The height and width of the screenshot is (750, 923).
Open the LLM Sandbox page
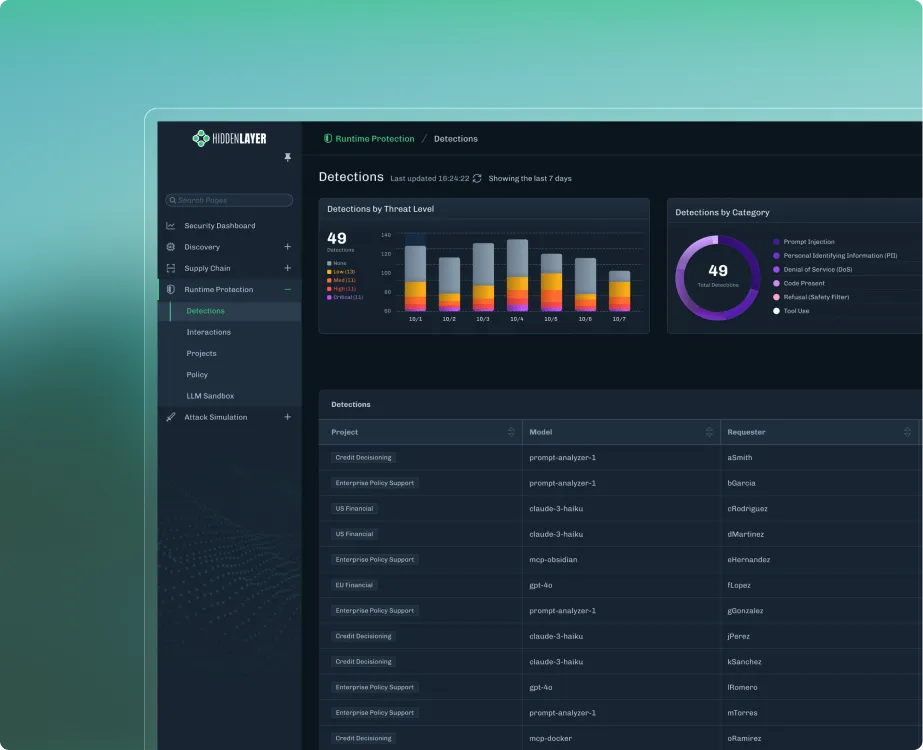210,396
